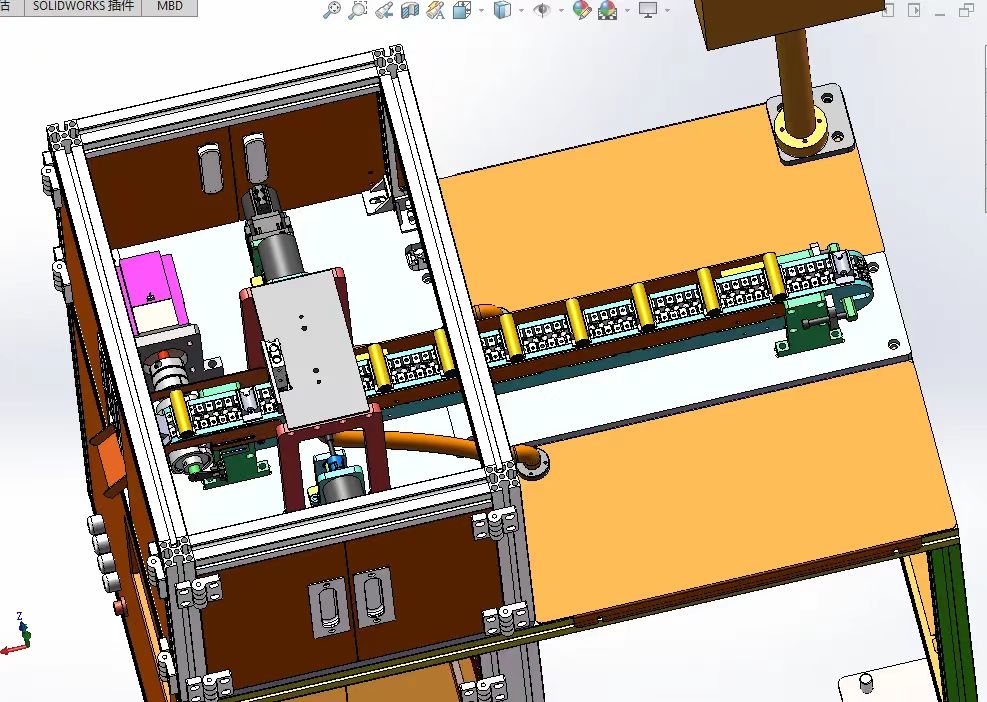This screenshot has height=702, width=987.
Task: Activate the Section View tool
Action: [410, 9]
